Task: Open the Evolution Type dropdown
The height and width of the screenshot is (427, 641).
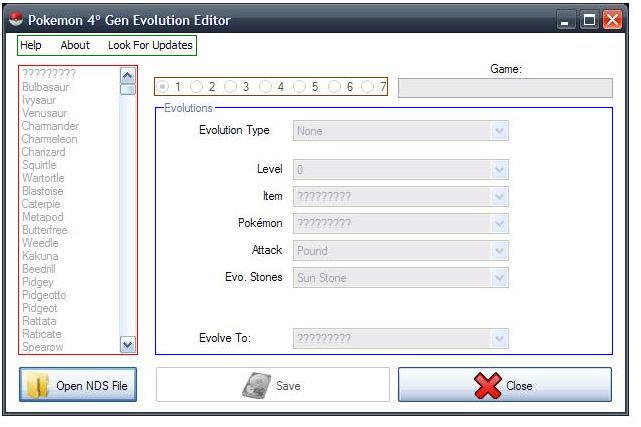Action: (x=499, y=131)
